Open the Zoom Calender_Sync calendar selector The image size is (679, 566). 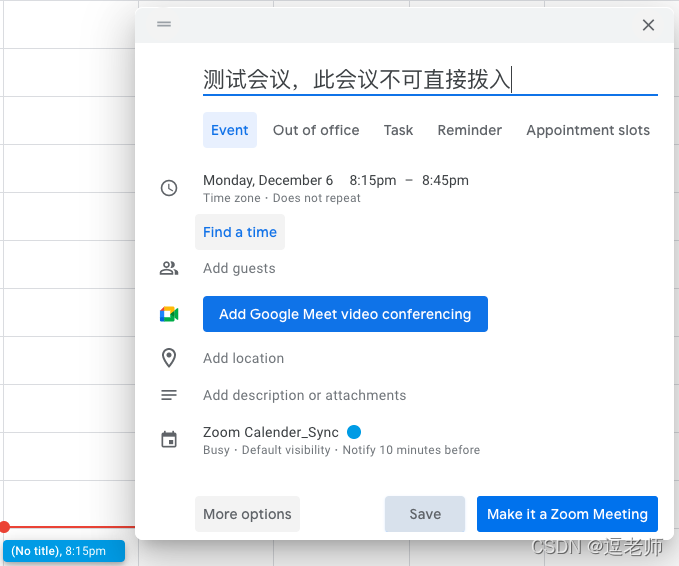[271, 432]
